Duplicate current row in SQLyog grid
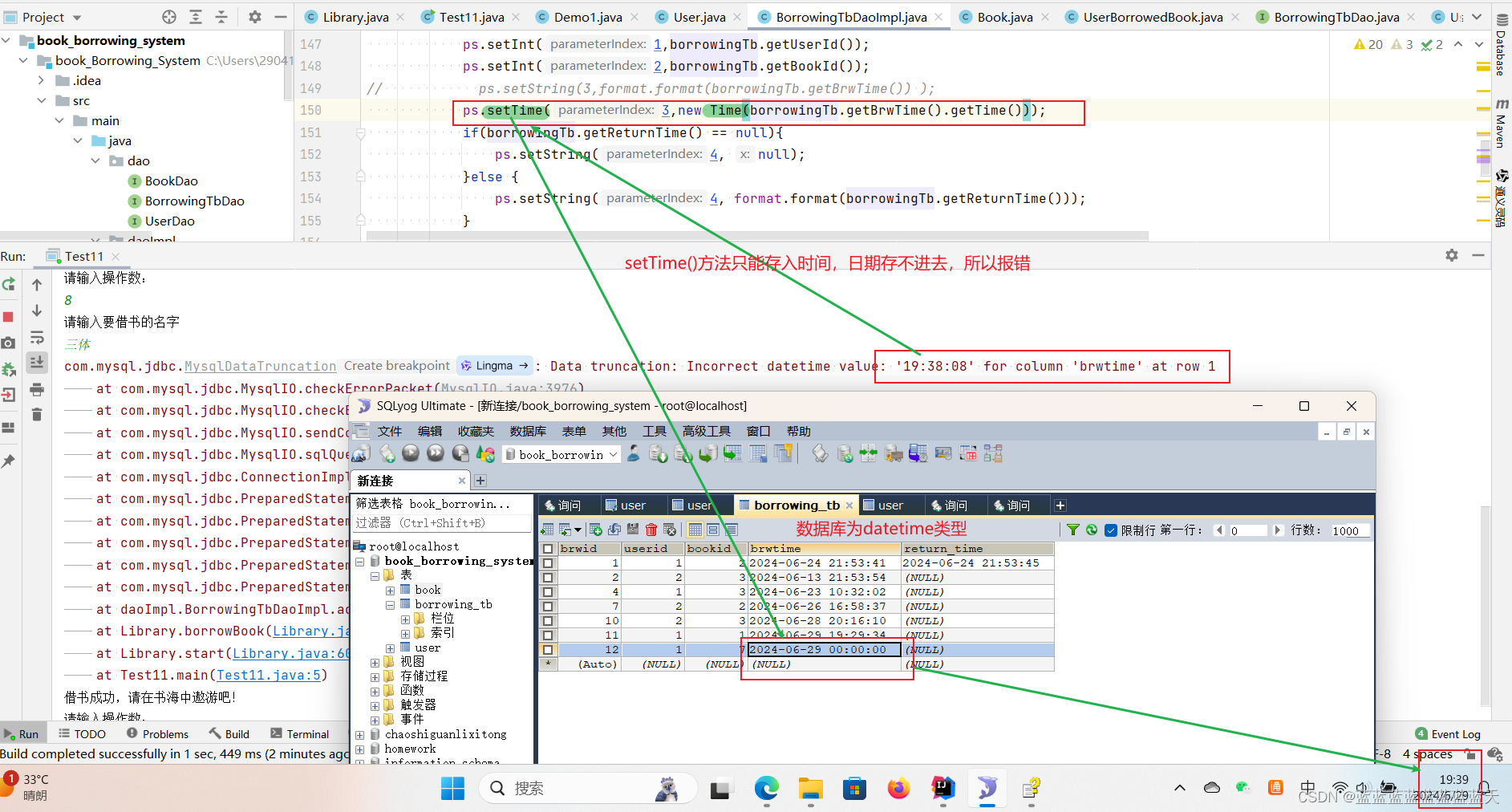The height and width of the screenshot is (812, 1512). (614, 530)
